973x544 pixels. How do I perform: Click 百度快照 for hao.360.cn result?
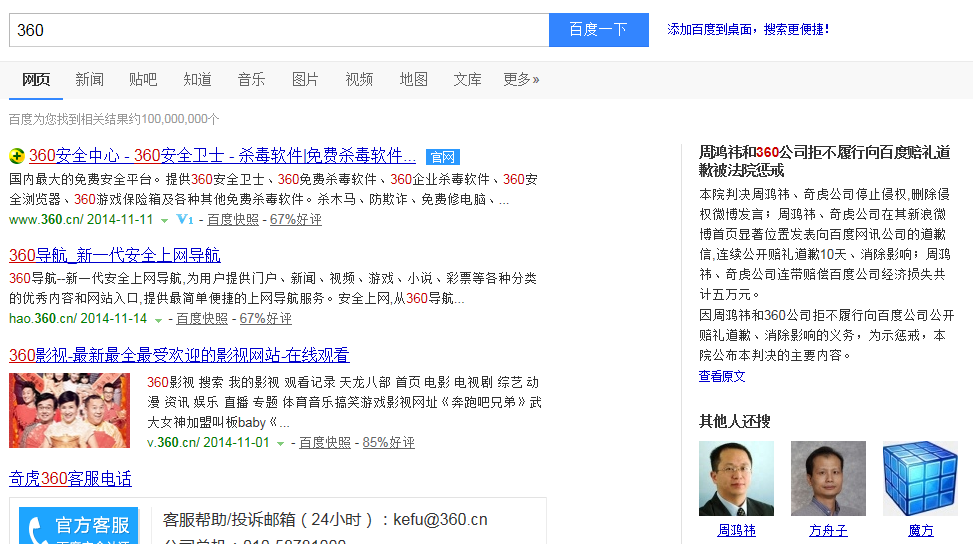click(202, 319)
